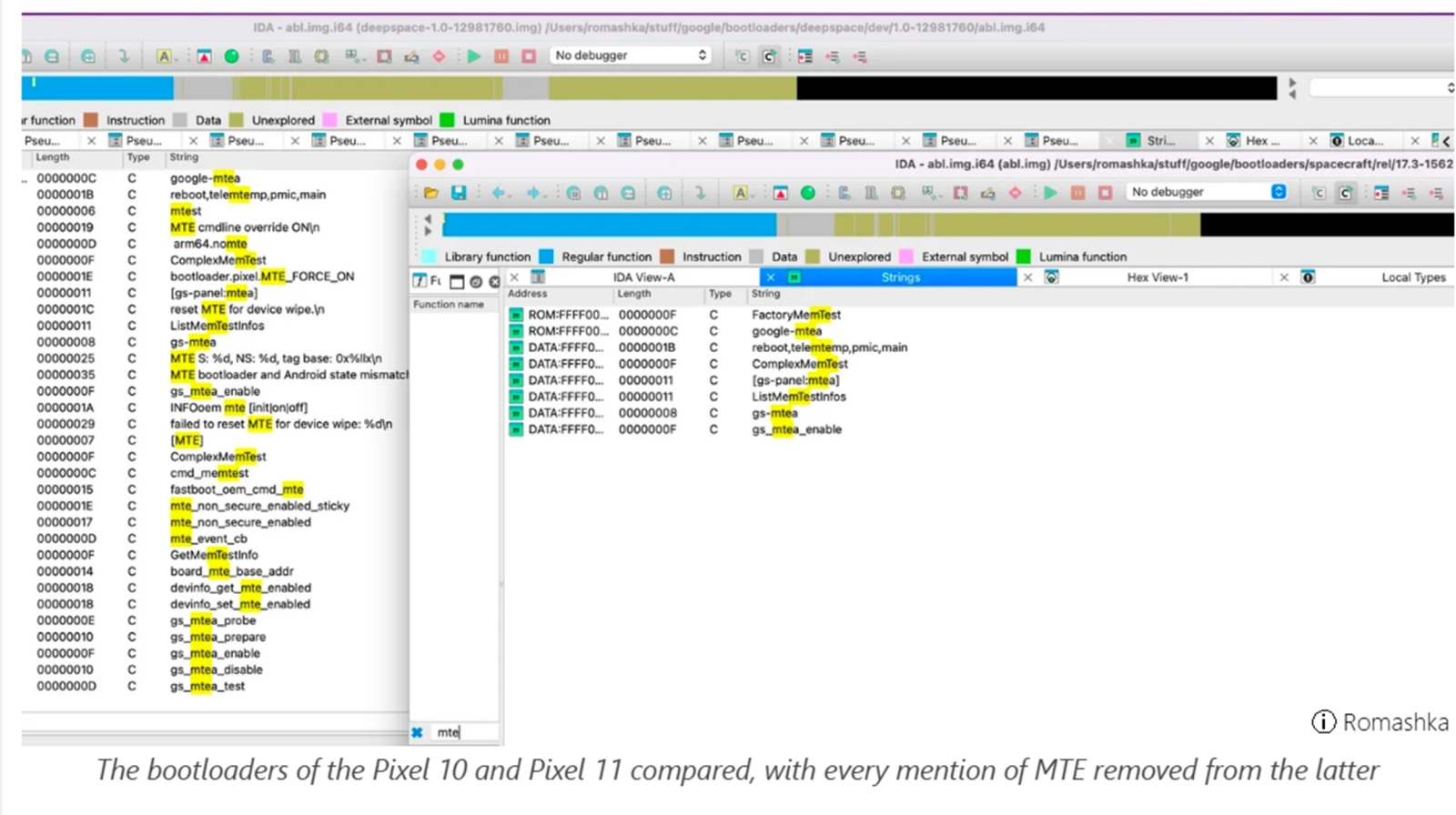Image resolution: width=1456 pixels, height=815 pixels.
Task: Clear the 'mte' filter with the blue X
Action: pos(417,732)
